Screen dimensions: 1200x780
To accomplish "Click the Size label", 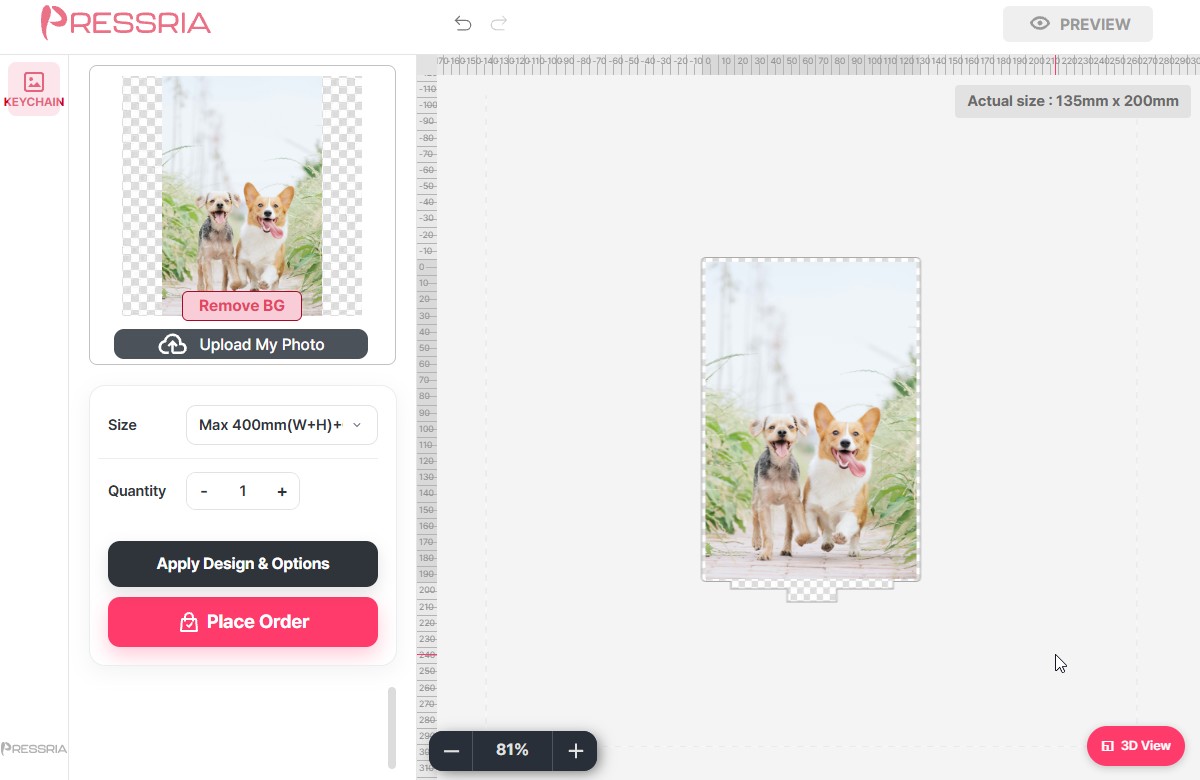I will (x=122, y=425).
